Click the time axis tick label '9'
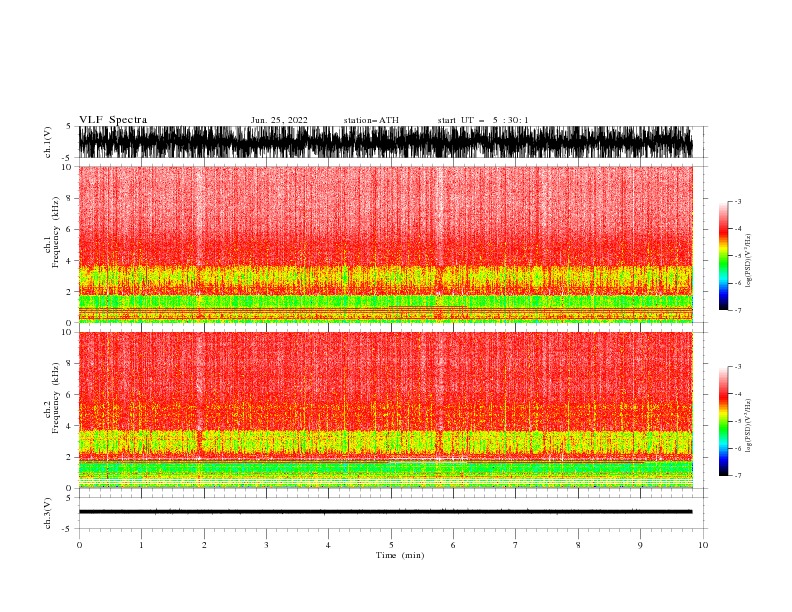The image size is (792, 612). (640, 545)
